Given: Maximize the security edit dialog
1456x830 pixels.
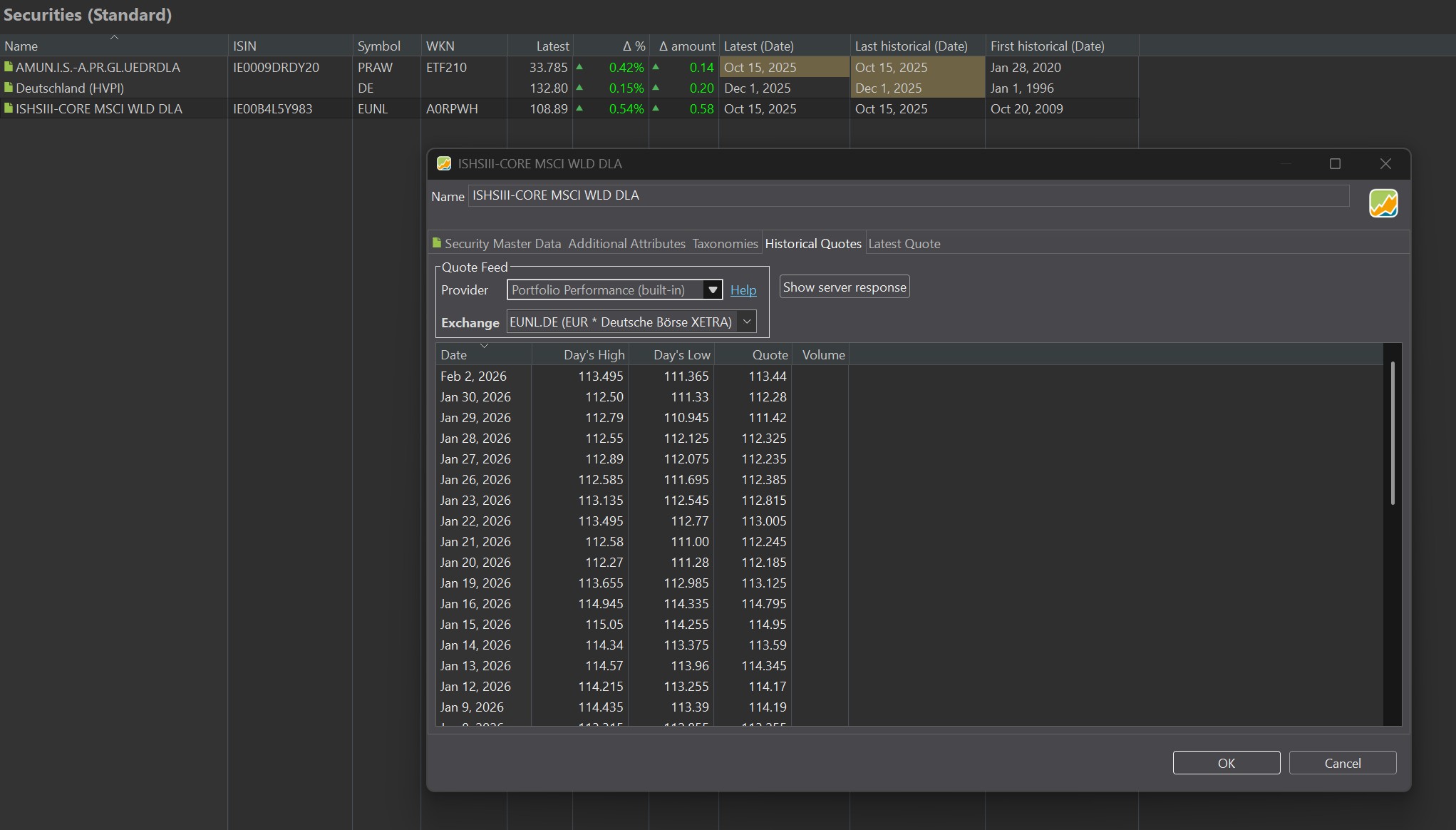Looking at the screenshot, I should click(x=1335, y=164).
